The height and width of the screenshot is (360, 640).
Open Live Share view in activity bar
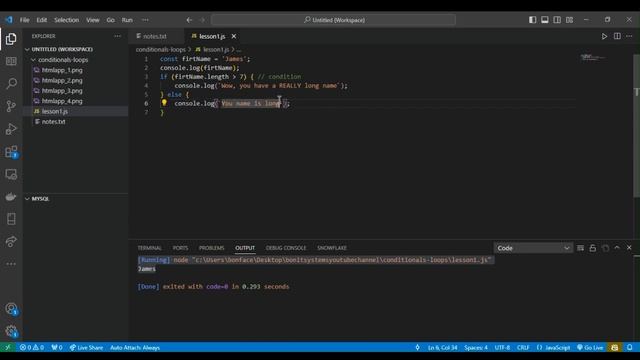11,242
